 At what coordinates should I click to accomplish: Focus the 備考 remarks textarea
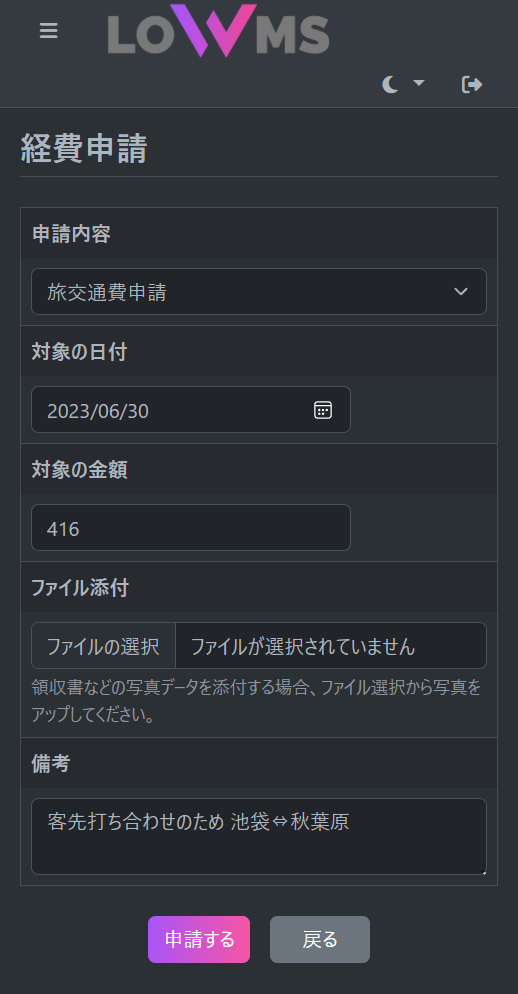(x=259, y=836)
